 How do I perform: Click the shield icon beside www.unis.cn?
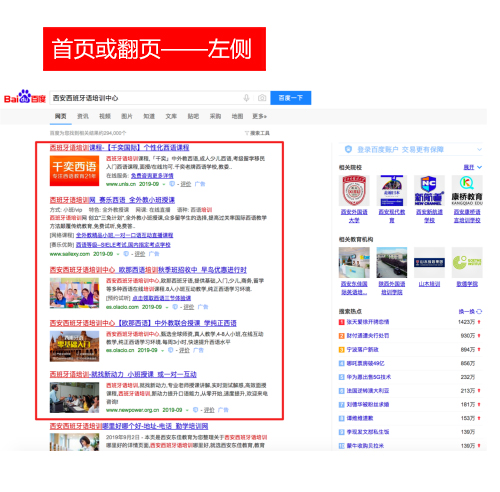coord(172,184)
